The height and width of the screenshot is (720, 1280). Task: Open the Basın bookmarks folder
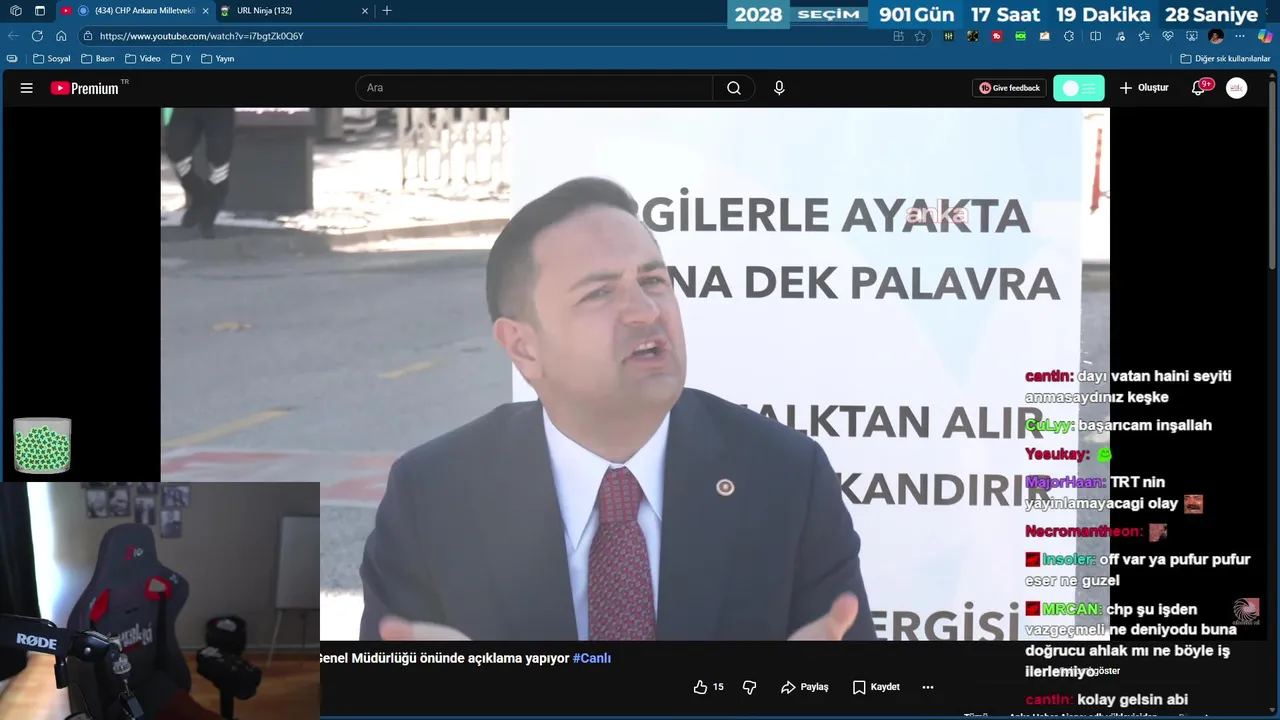(x=98, y=59)
